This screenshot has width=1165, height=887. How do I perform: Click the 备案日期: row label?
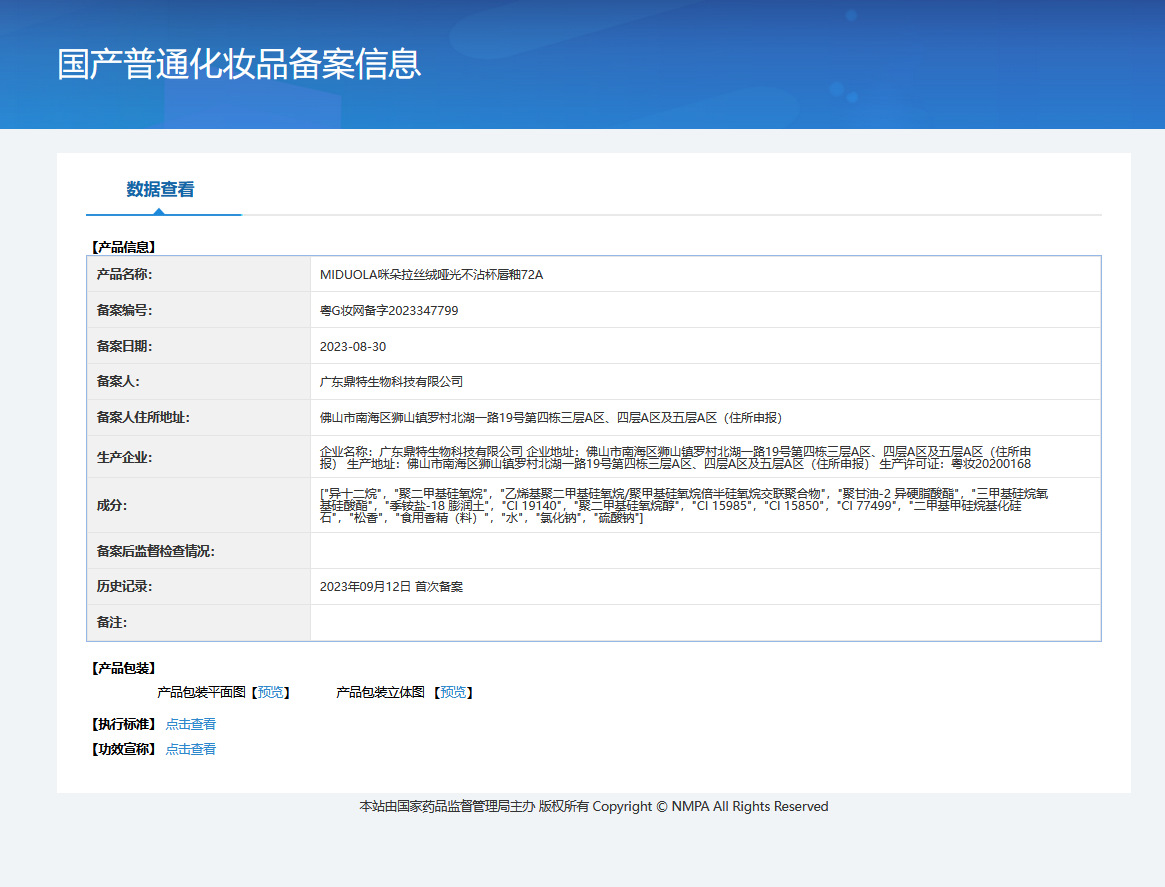click(x=124, y=347)
